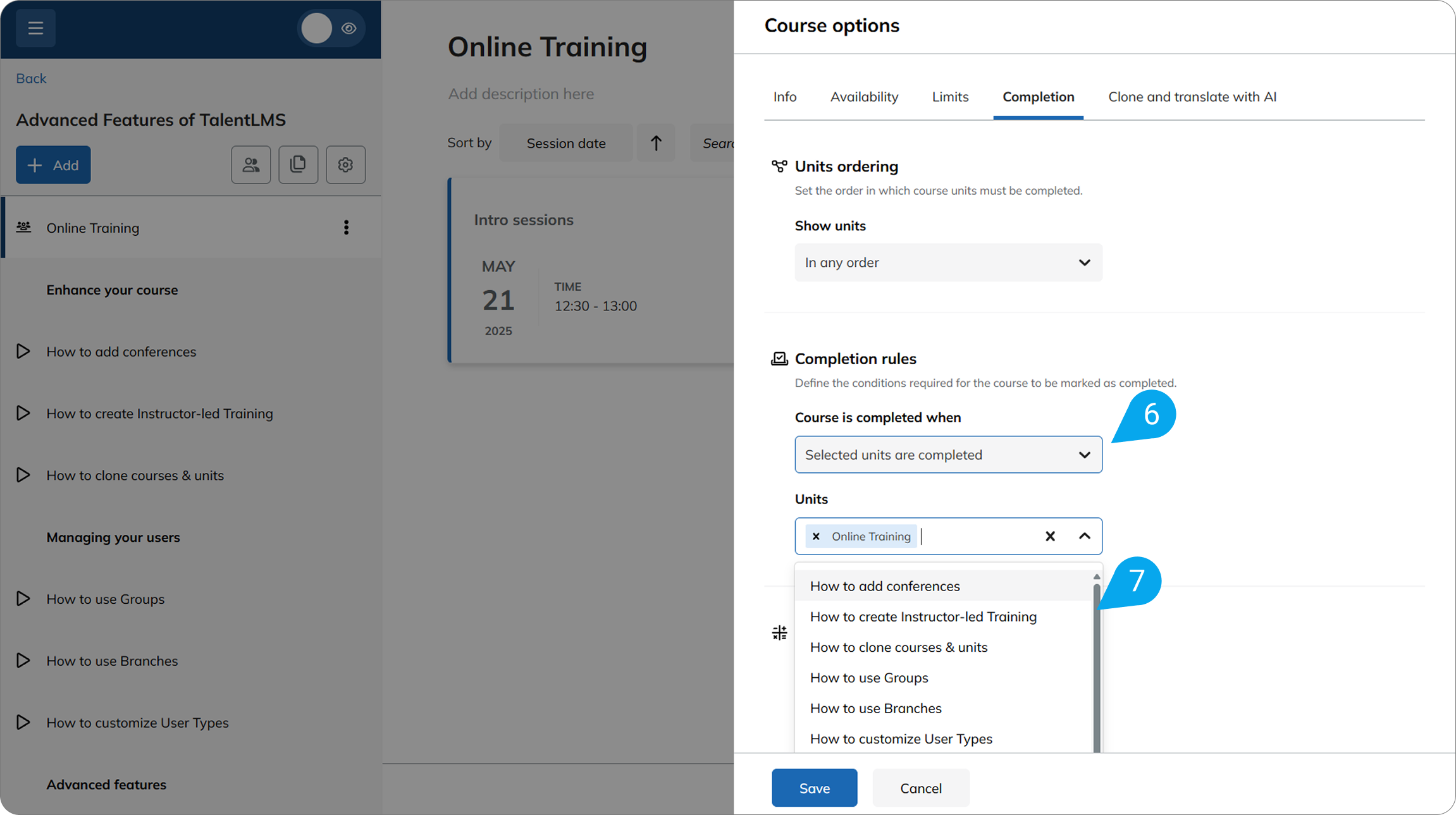The width and height of the screenshot is (1456, 815).
Task: Click Managing your users section heading
Action: tap(113, 537)
